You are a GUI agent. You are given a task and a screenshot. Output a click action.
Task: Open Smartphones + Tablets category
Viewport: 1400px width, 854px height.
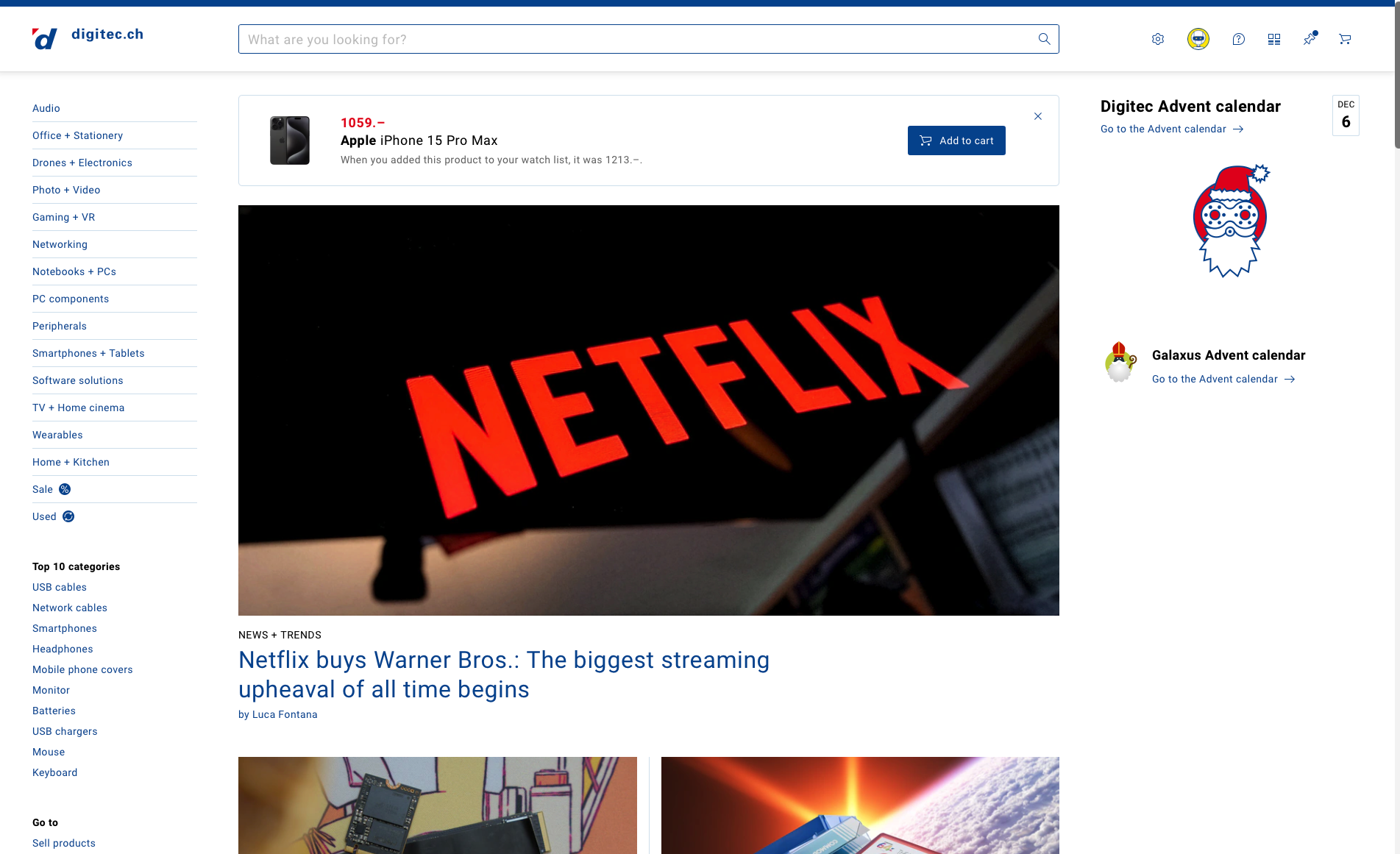(x=88, y=353)
